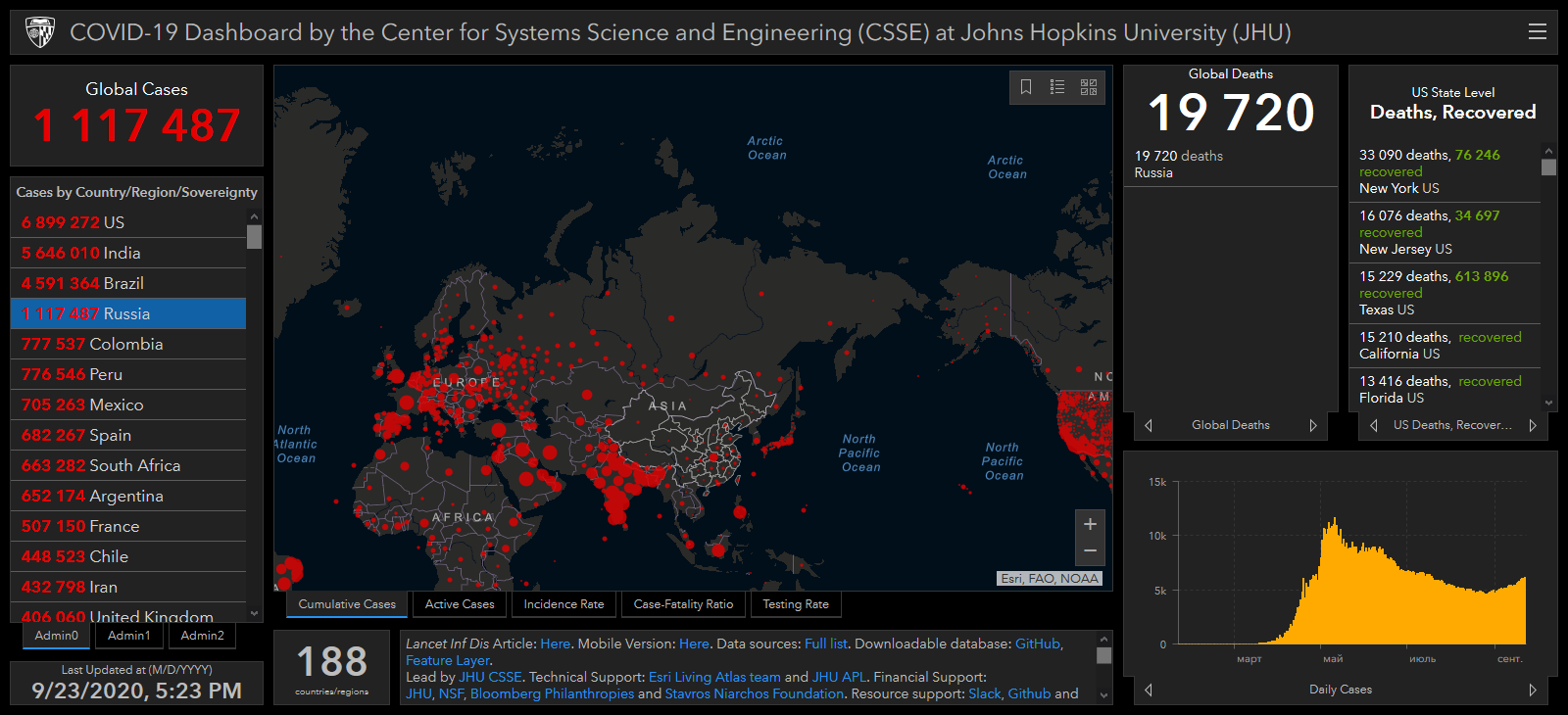Open the Feature Layer link
Screen dimensions: 1568x715
click(x=448, y=660)
